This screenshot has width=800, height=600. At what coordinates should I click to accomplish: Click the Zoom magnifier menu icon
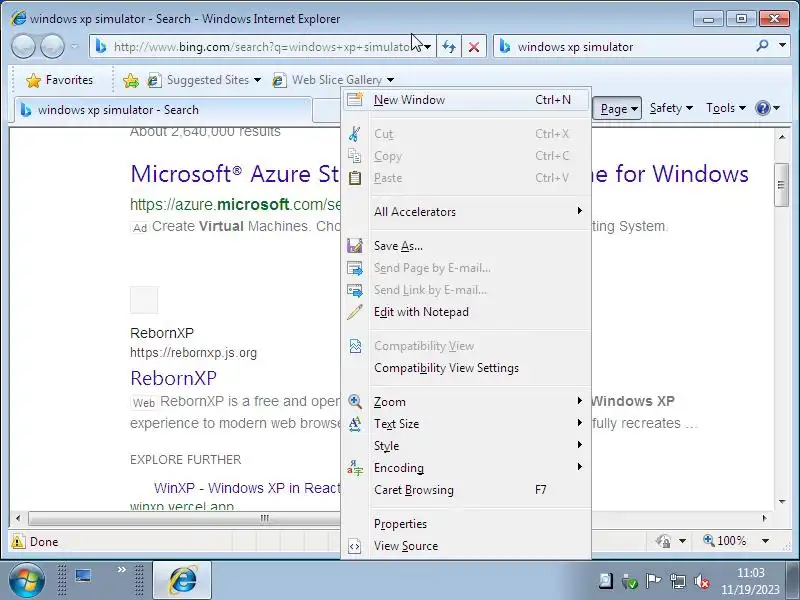tap(355, 402)
